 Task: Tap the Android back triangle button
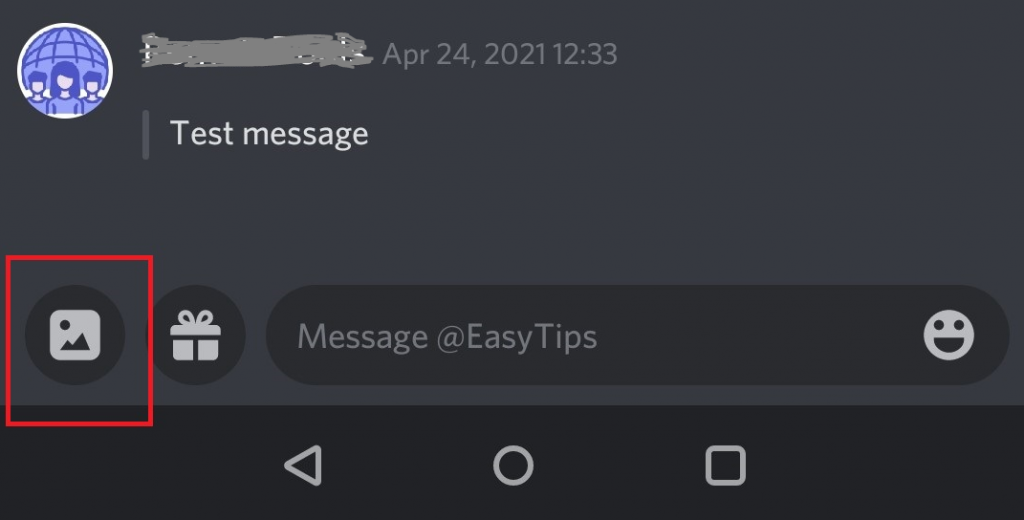pos(304,466)
